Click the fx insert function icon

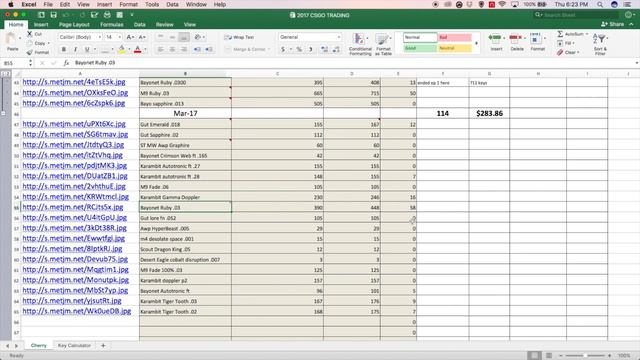pyautogui.click(x=66, y=63)
